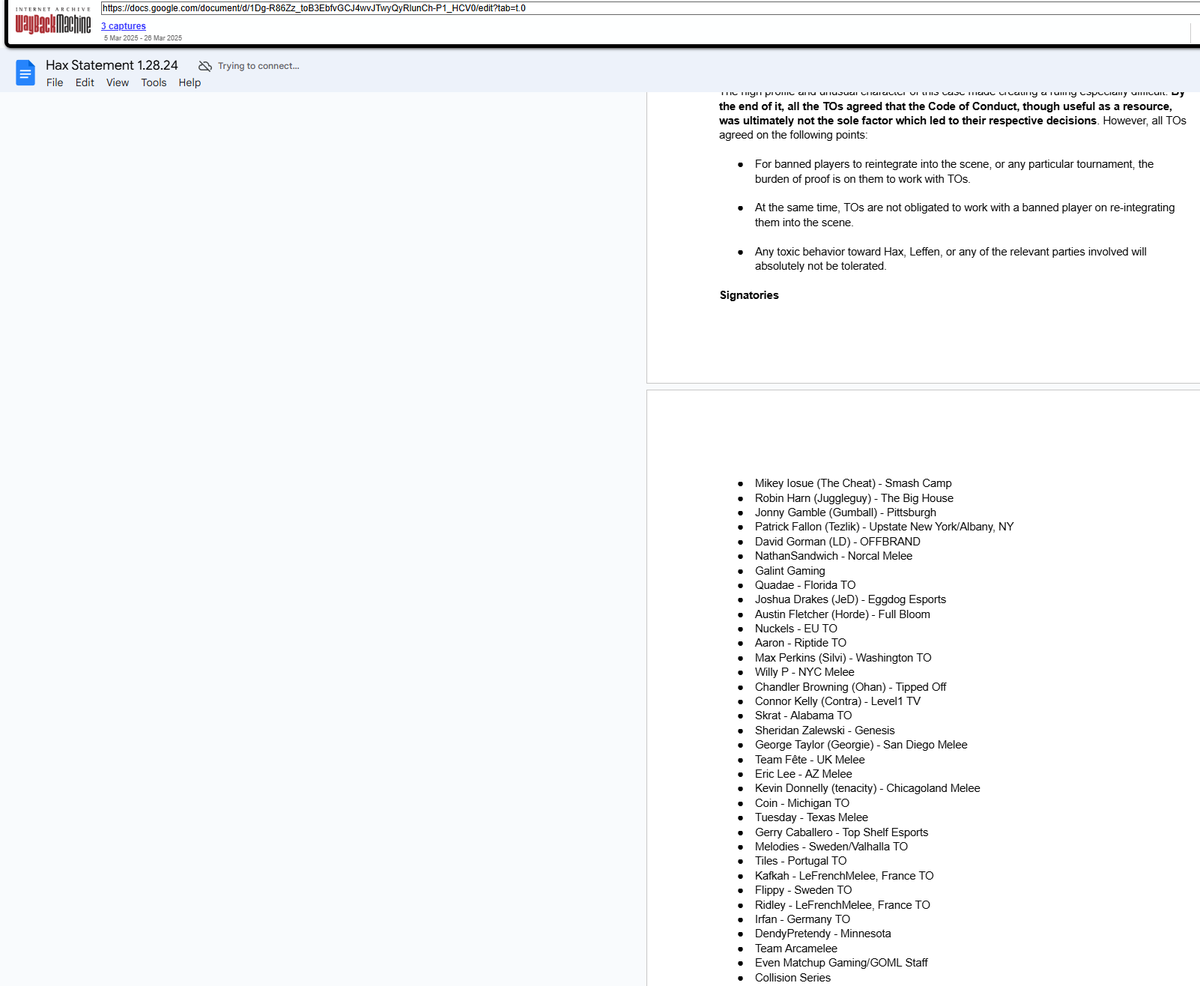Click Sheridan Zalewski - Genesis
The width and height of the screenshot is (1200, 986).
pos(825,731)
